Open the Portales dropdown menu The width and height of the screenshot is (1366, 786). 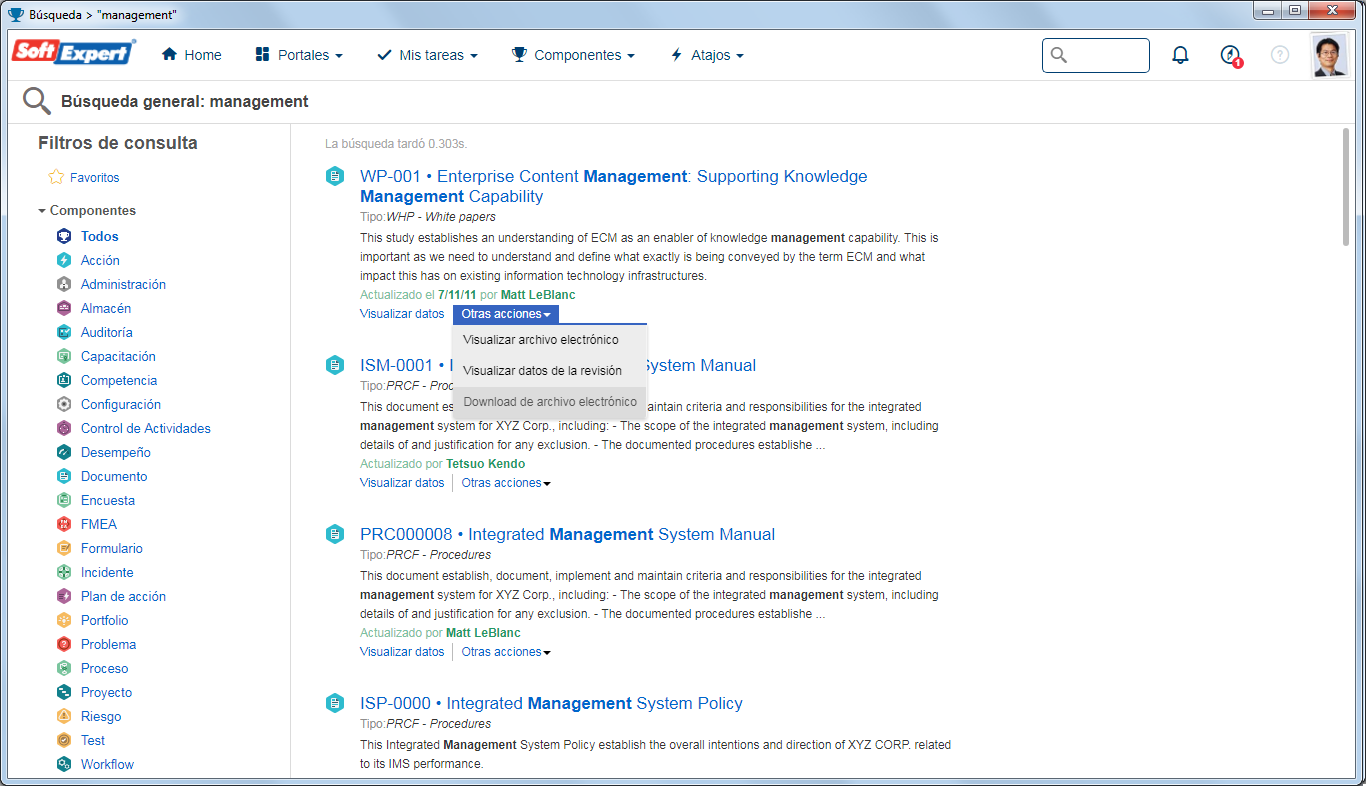click(299, 55)
